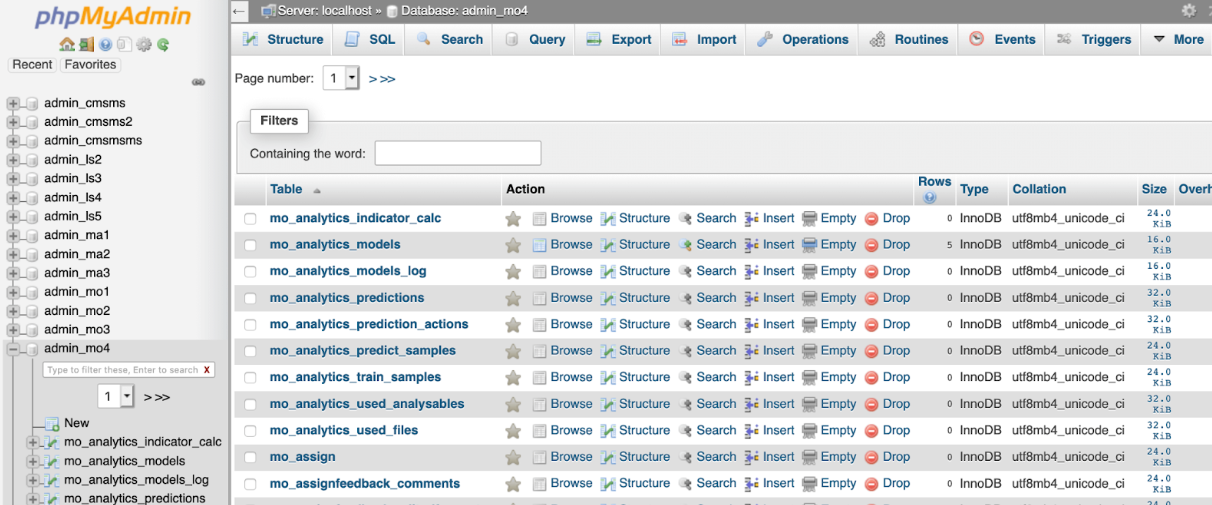Open page settings gear at top right
The height and width of the screenshot is (505, 1212).
1188,10
